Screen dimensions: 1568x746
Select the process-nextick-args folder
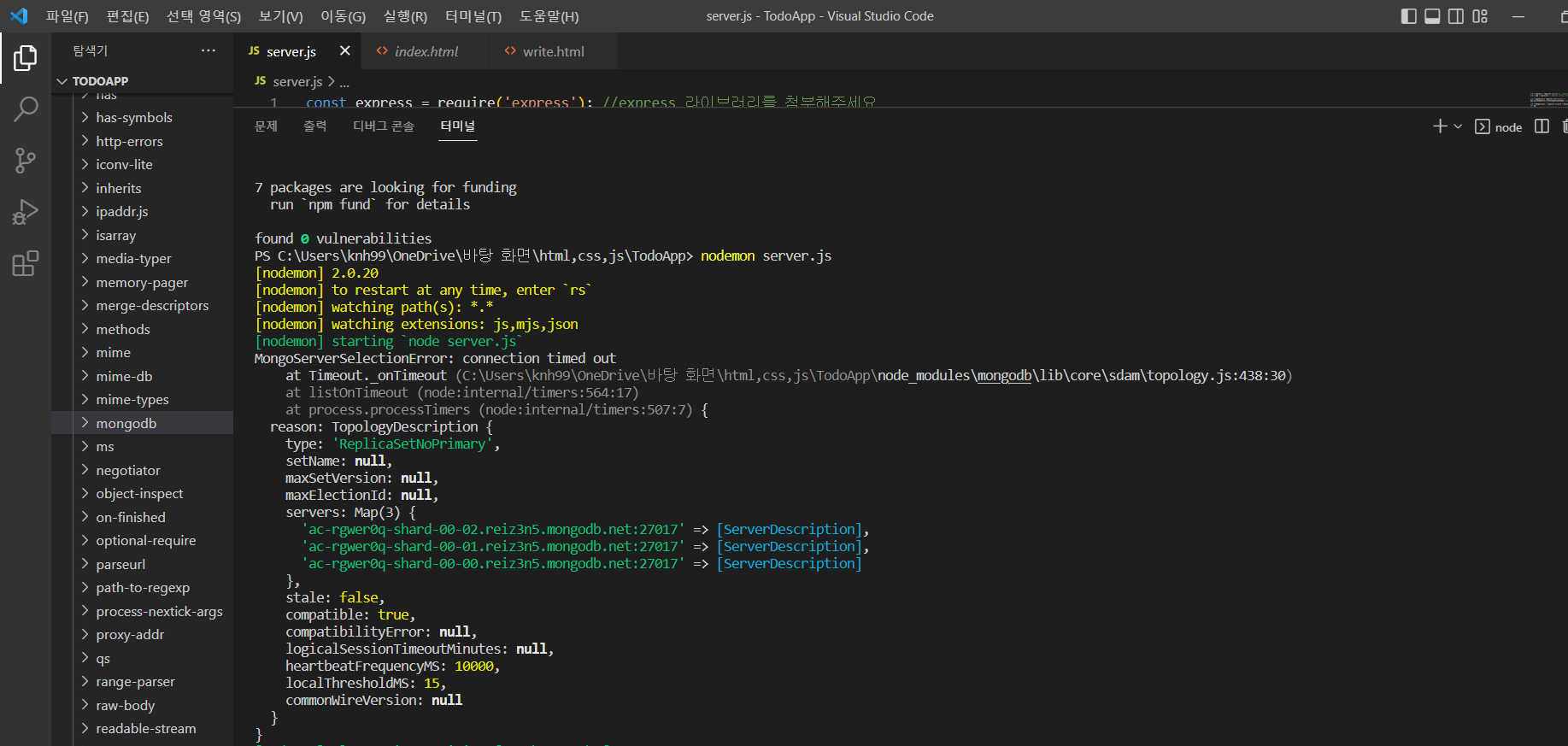[142, 611]
